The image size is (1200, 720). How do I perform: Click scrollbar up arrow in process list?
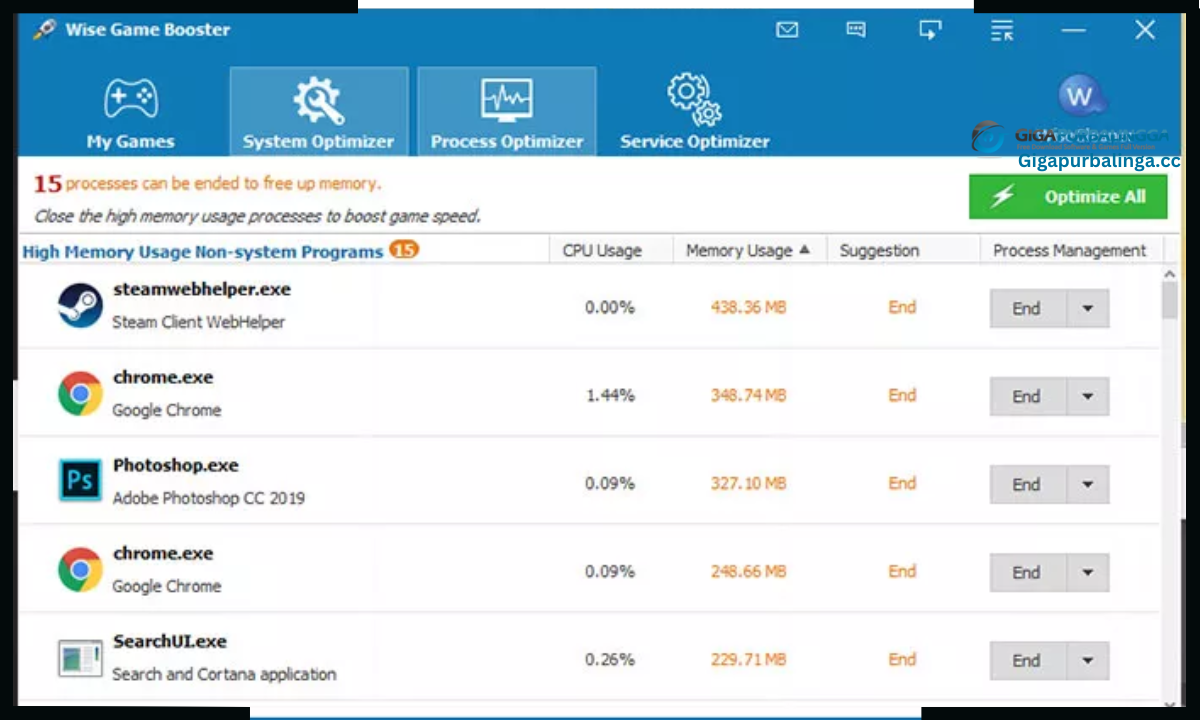[x=1170, y=273]
